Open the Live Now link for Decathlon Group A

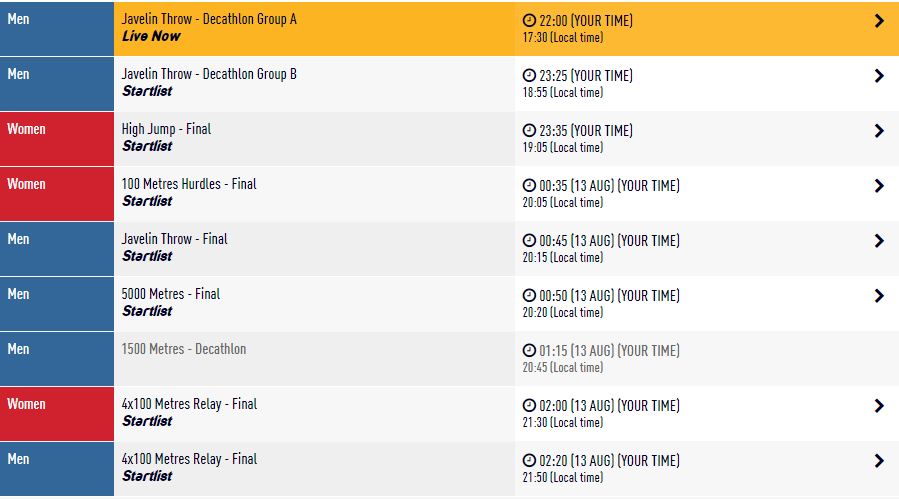coord(151,36)
